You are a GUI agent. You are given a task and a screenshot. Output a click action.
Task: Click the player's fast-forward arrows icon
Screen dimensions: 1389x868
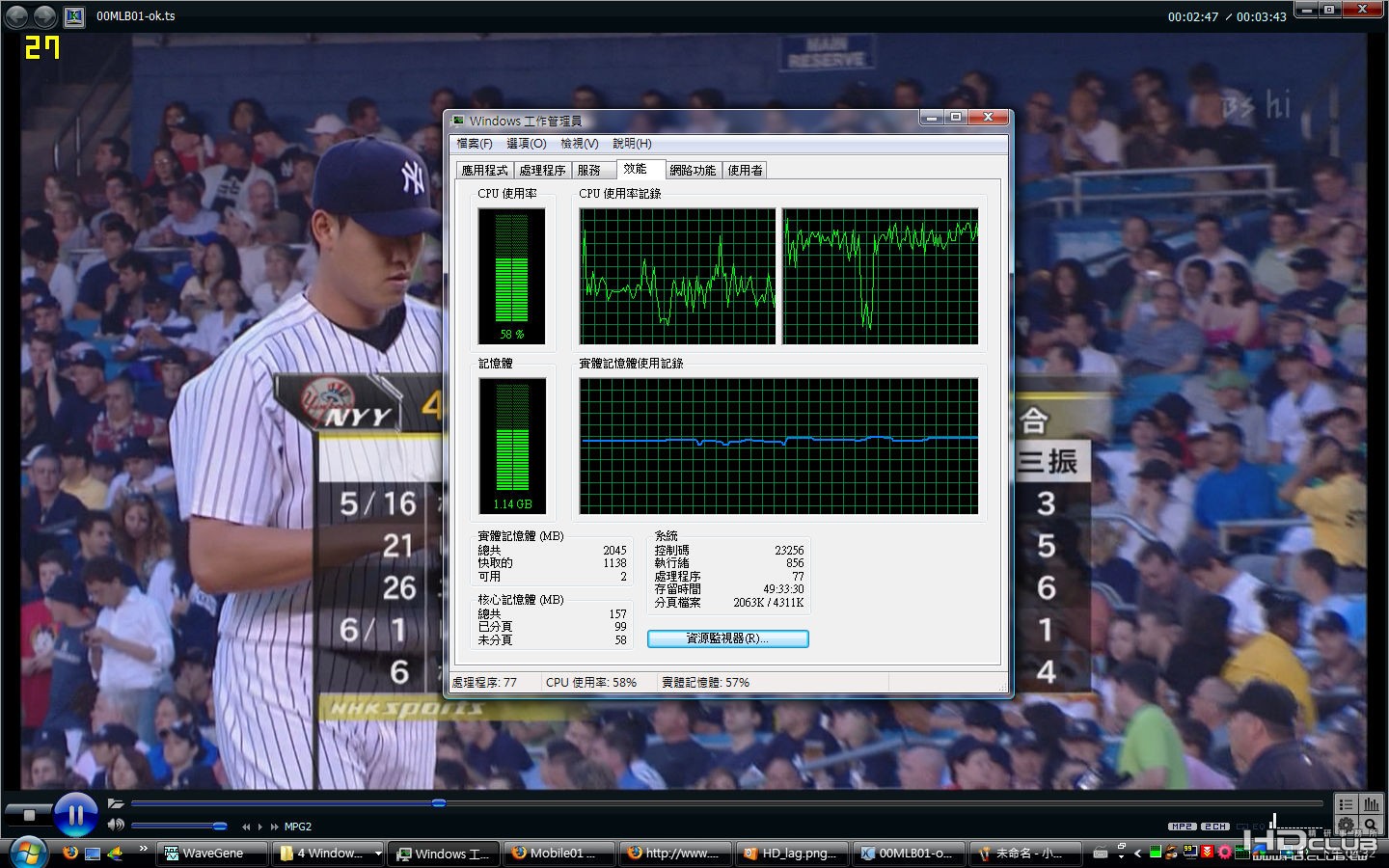click(275, 827)
